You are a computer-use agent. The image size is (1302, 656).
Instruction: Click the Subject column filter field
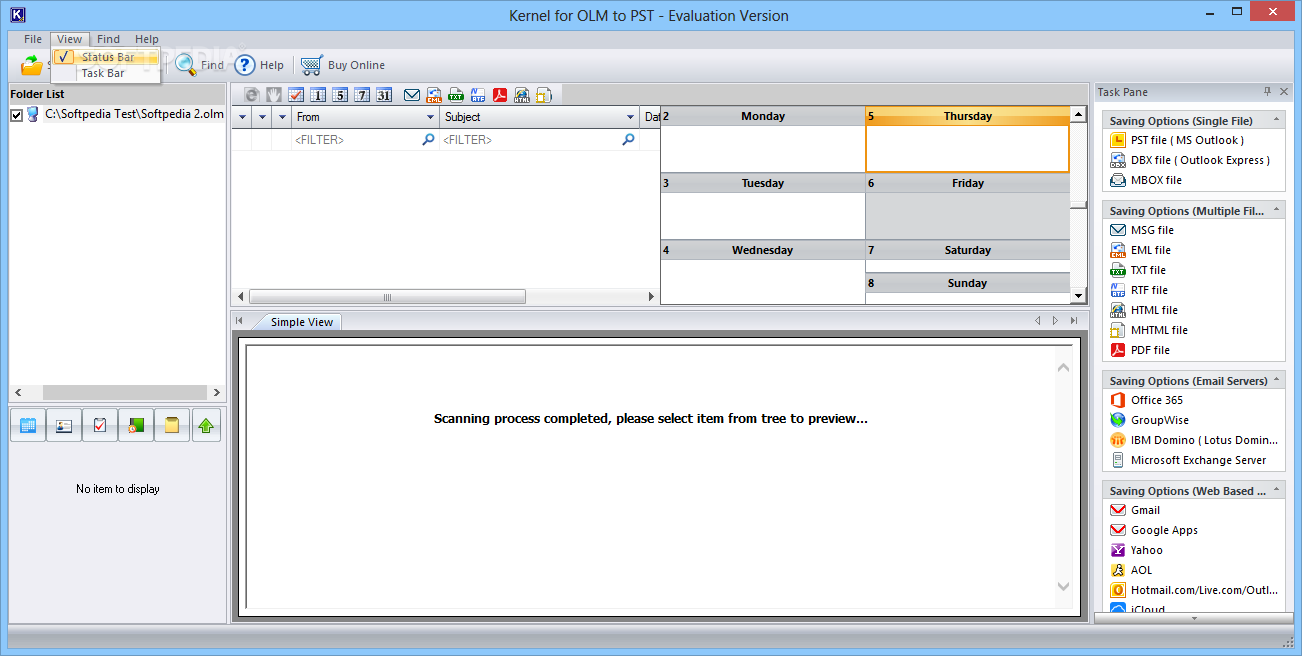[539, 140]
